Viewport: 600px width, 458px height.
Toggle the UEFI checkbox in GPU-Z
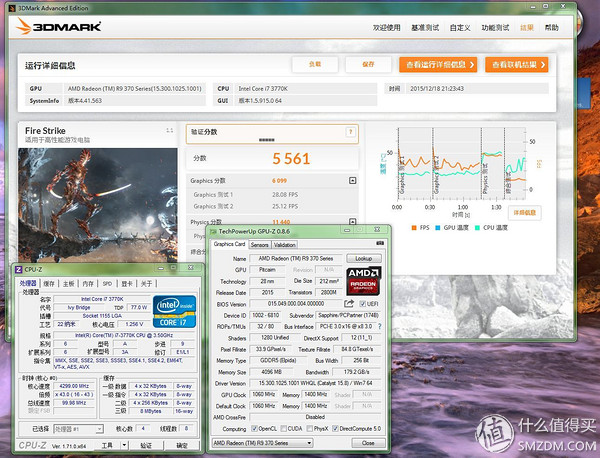click(x=362, y=304)
